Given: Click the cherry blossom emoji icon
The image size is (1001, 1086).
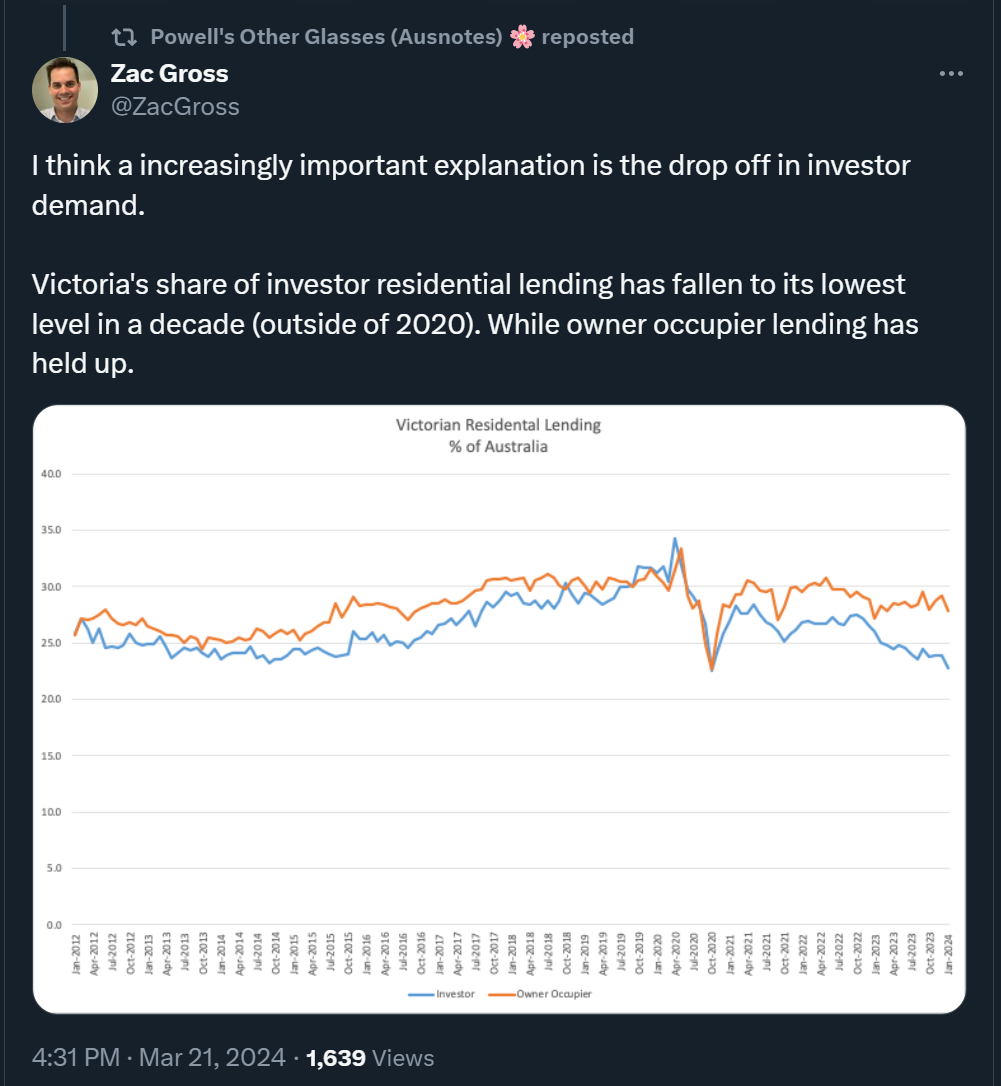Looking at the screenshot, I should (x=522, y=37).
